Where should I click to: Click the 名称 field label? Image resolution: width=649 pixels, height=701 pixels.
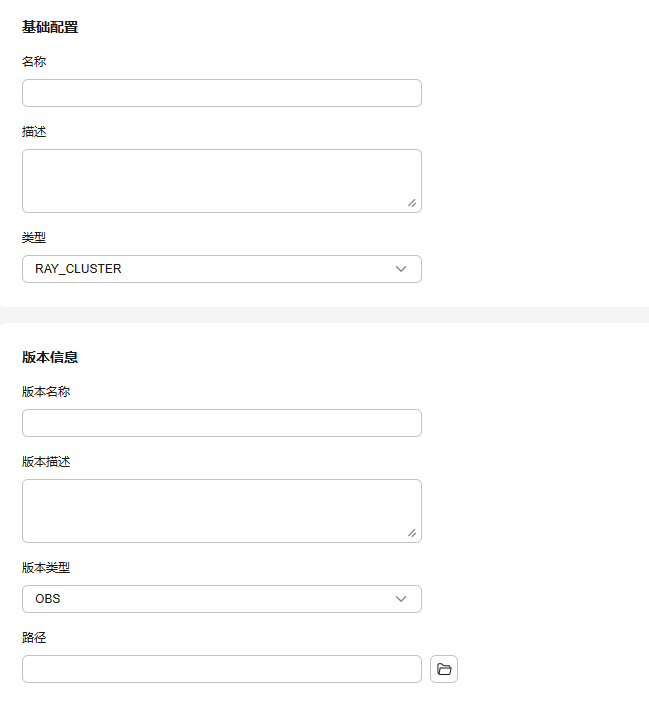point(34,62)
